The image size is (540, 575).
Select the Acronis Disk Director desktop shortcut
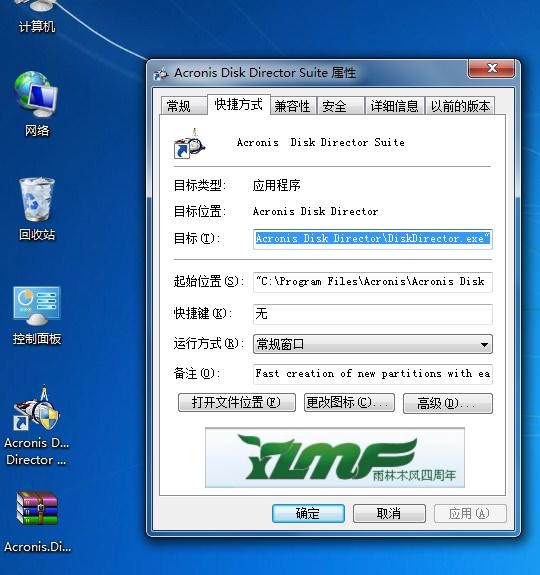coord(37,425)
